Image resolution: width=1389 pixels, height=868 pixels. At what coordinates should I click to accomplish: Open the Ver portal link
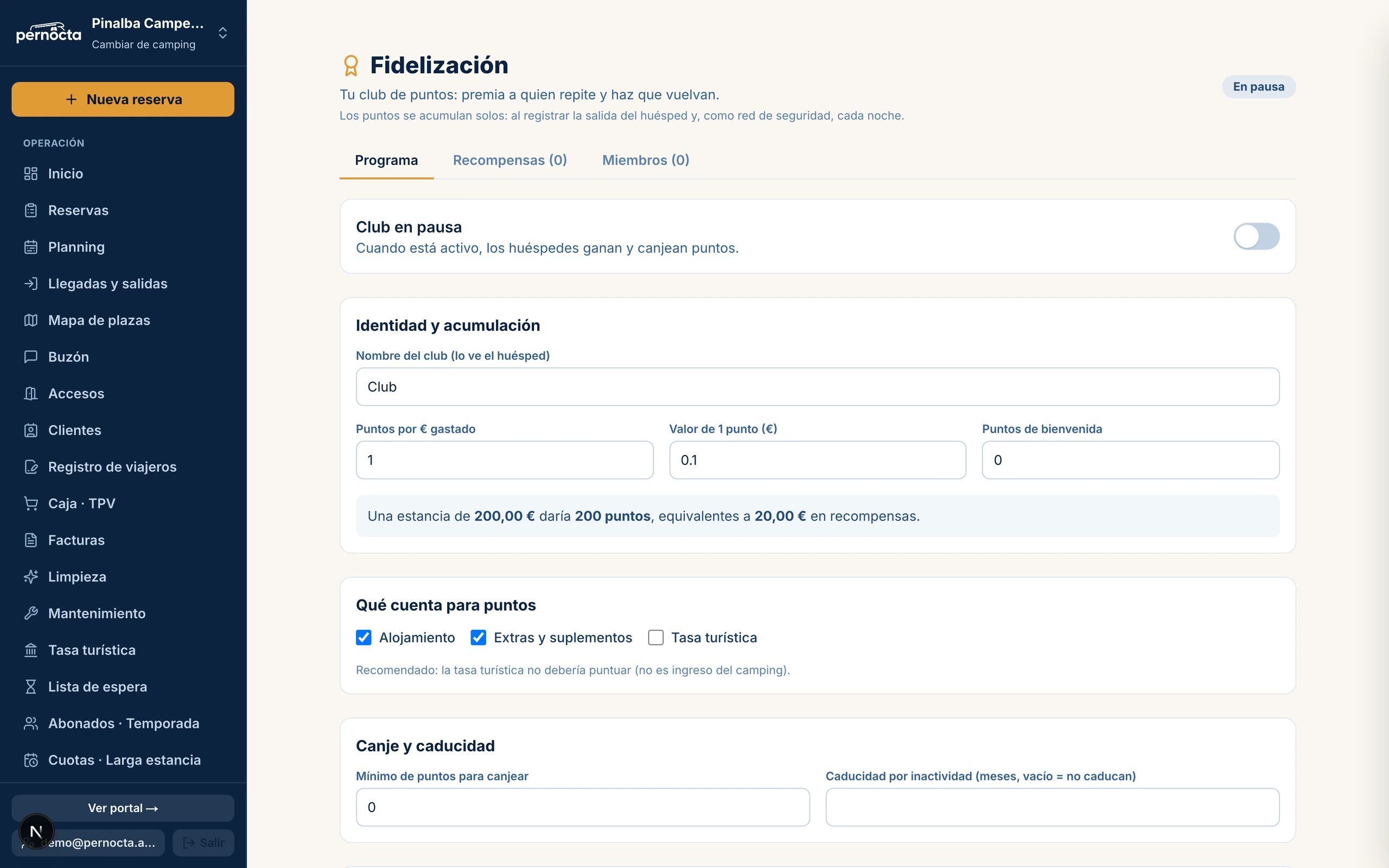click(x=123, y=808)
